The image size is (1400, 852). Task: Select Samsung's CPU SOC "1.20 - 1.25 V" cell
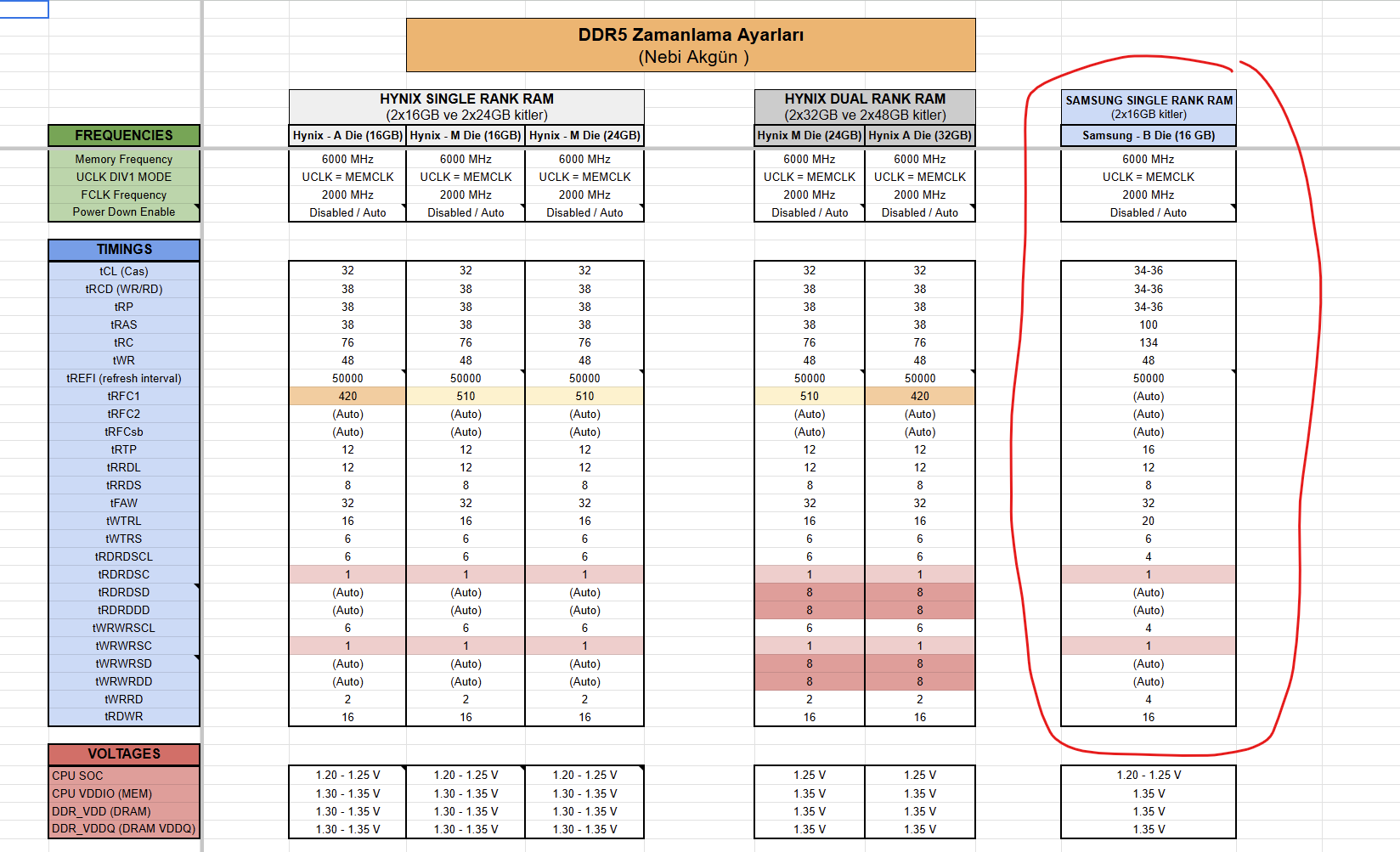[1149, 775]
